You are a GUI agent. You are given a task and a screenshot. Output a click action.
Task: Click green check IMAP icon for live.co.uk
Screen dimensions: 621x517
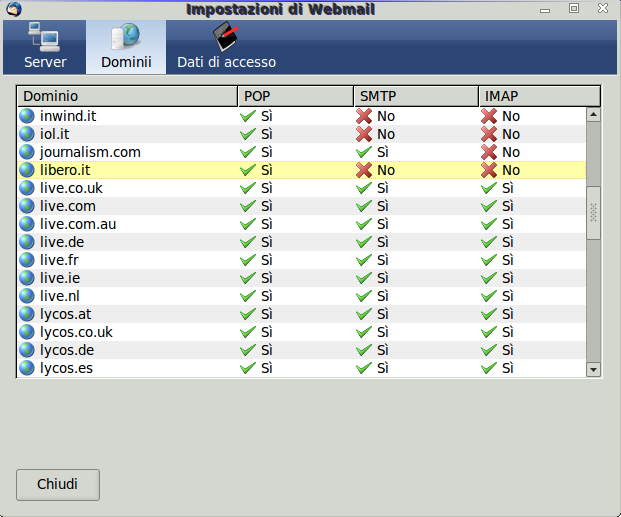click(489, 188)
